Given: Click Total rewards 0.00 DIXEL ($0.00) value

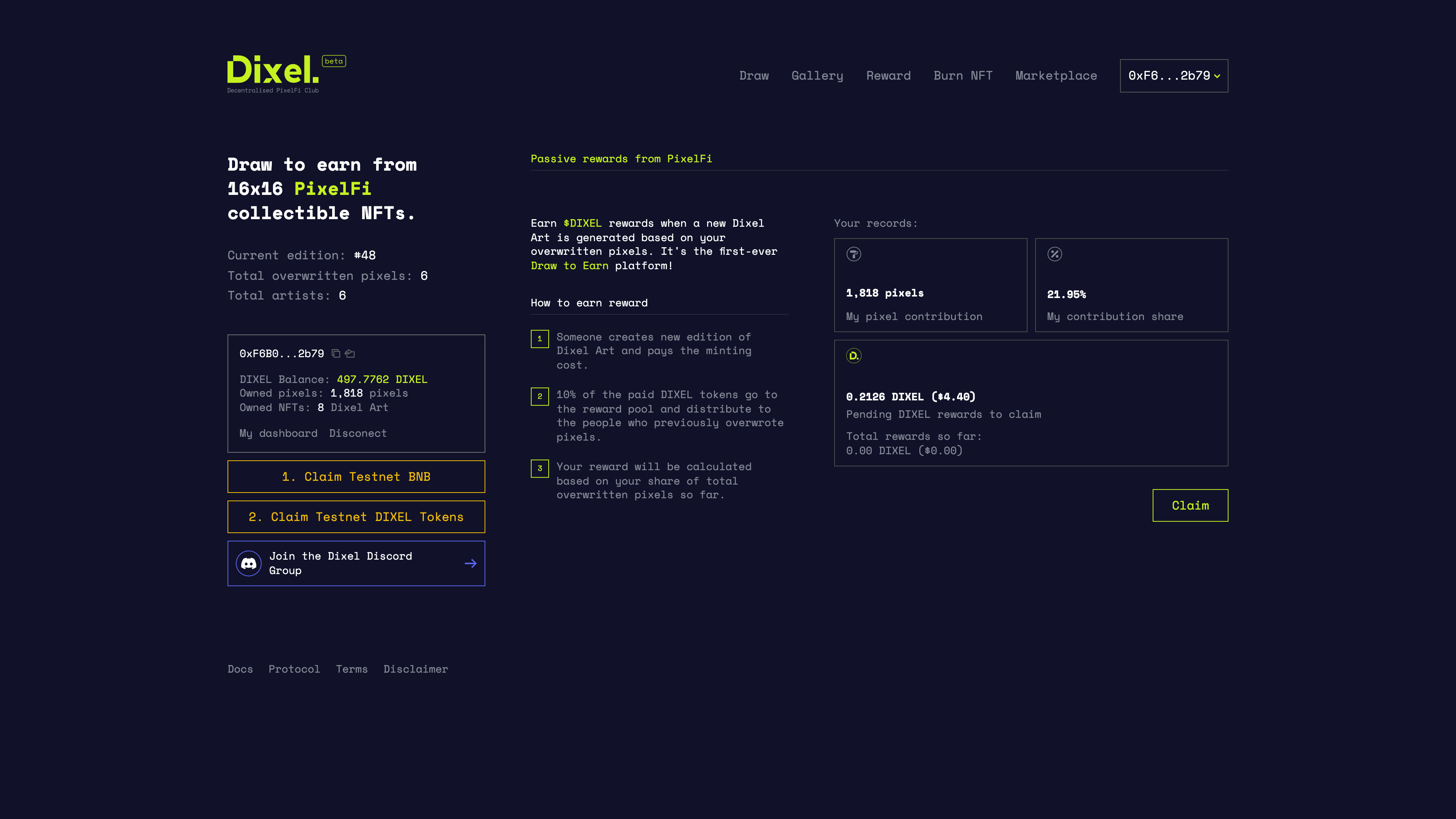Looking at the screenshot, I should click(x=904, y=450).
